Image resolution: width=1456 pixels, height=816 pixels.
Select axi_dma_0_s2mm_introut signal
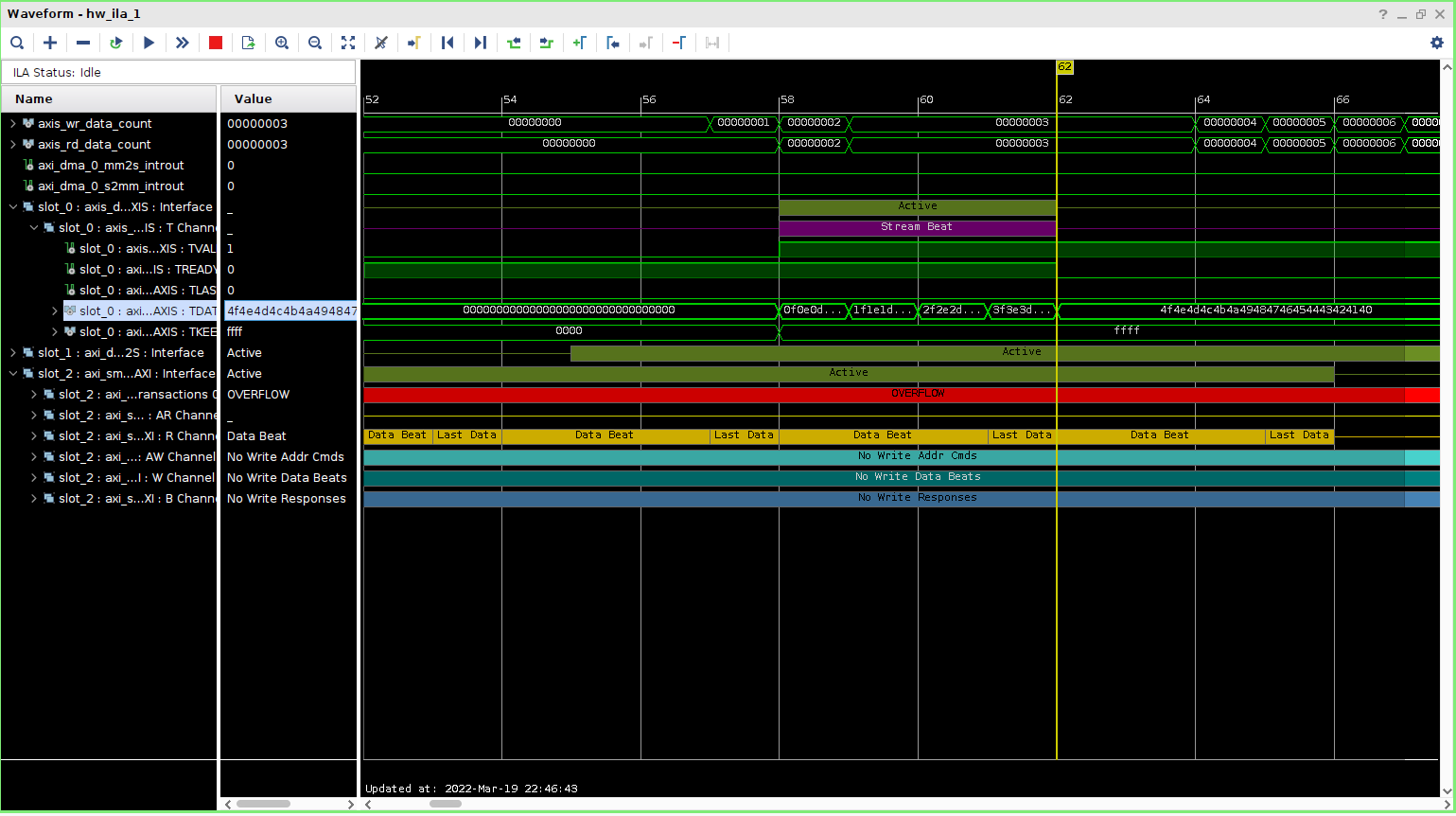coord(111,186)
